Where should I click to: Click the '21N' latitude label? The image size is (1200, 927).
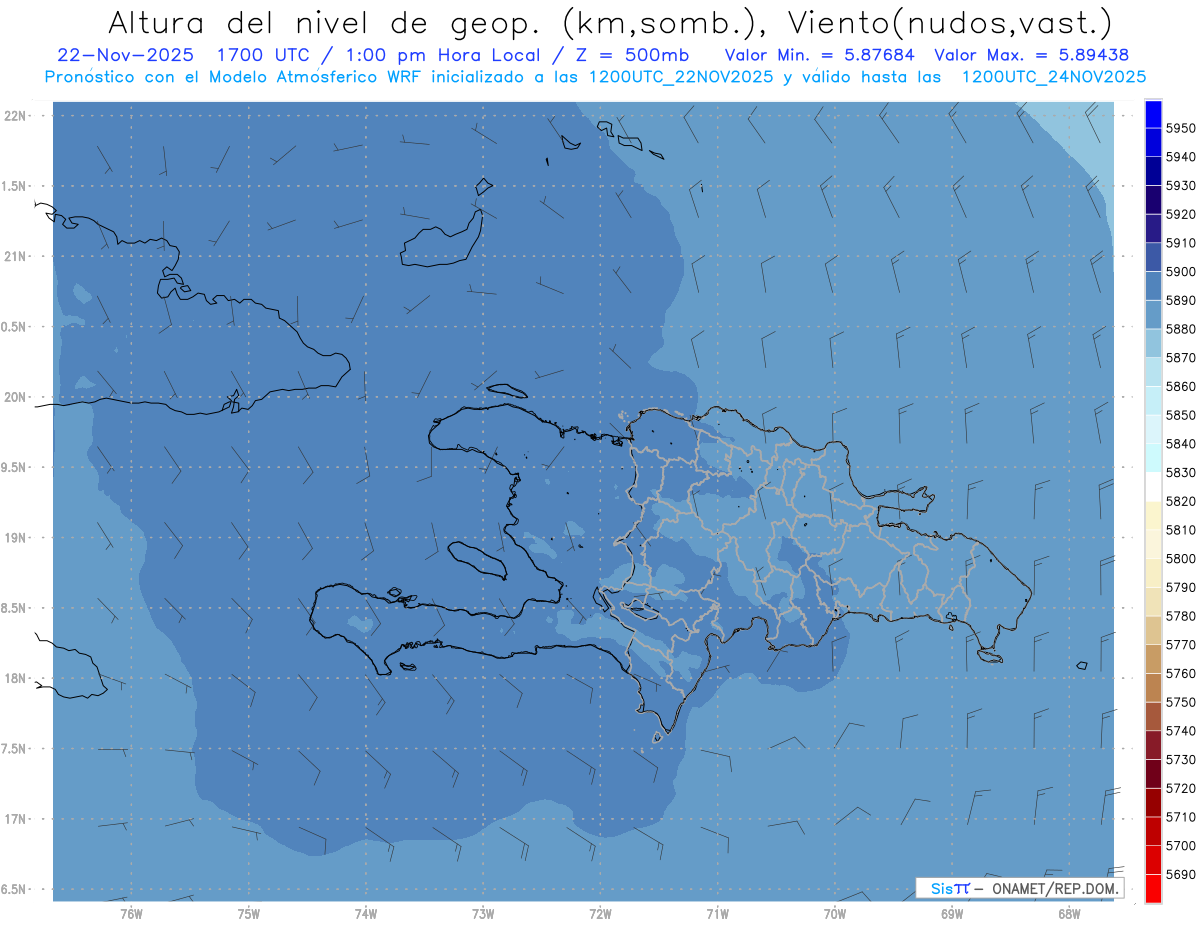coord(14,256)
